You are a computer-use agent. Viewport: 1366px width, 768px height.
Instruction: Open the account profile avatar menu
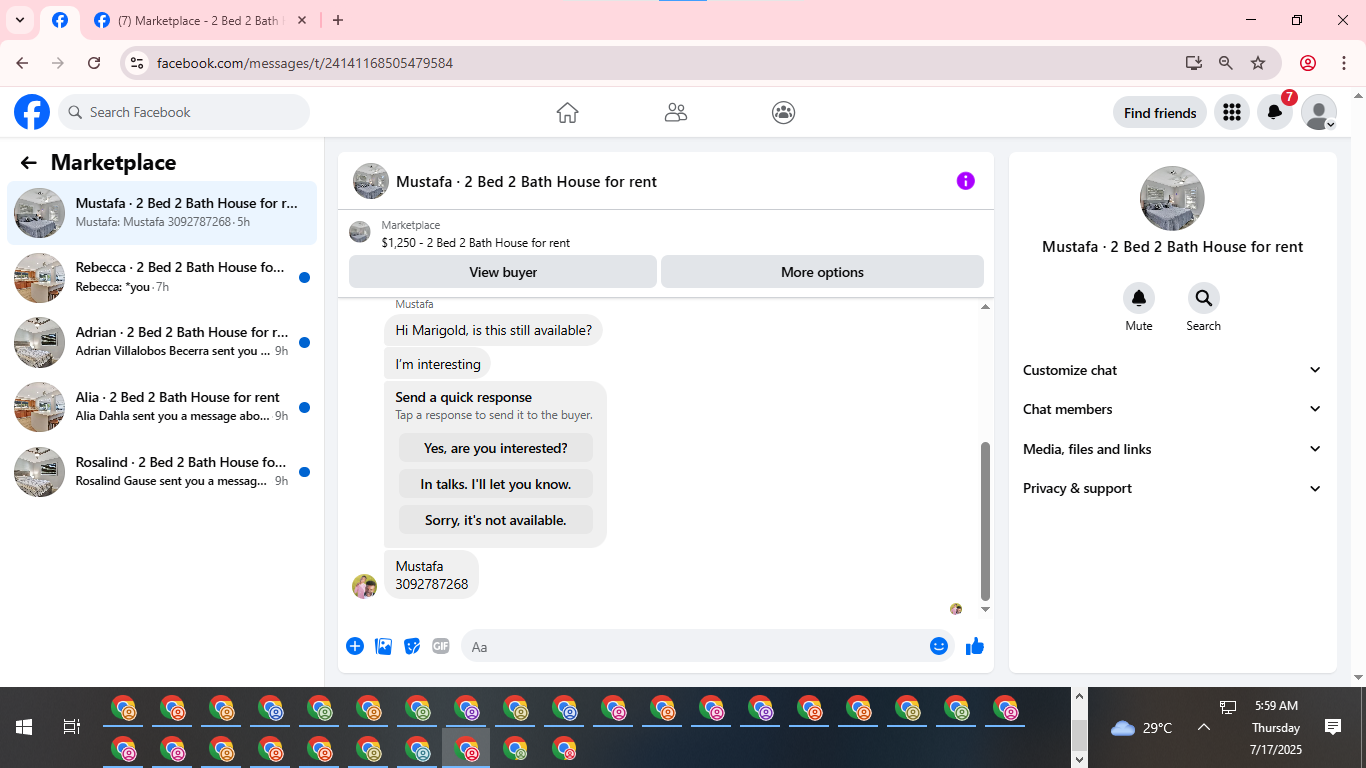(x=1319, y=112)
